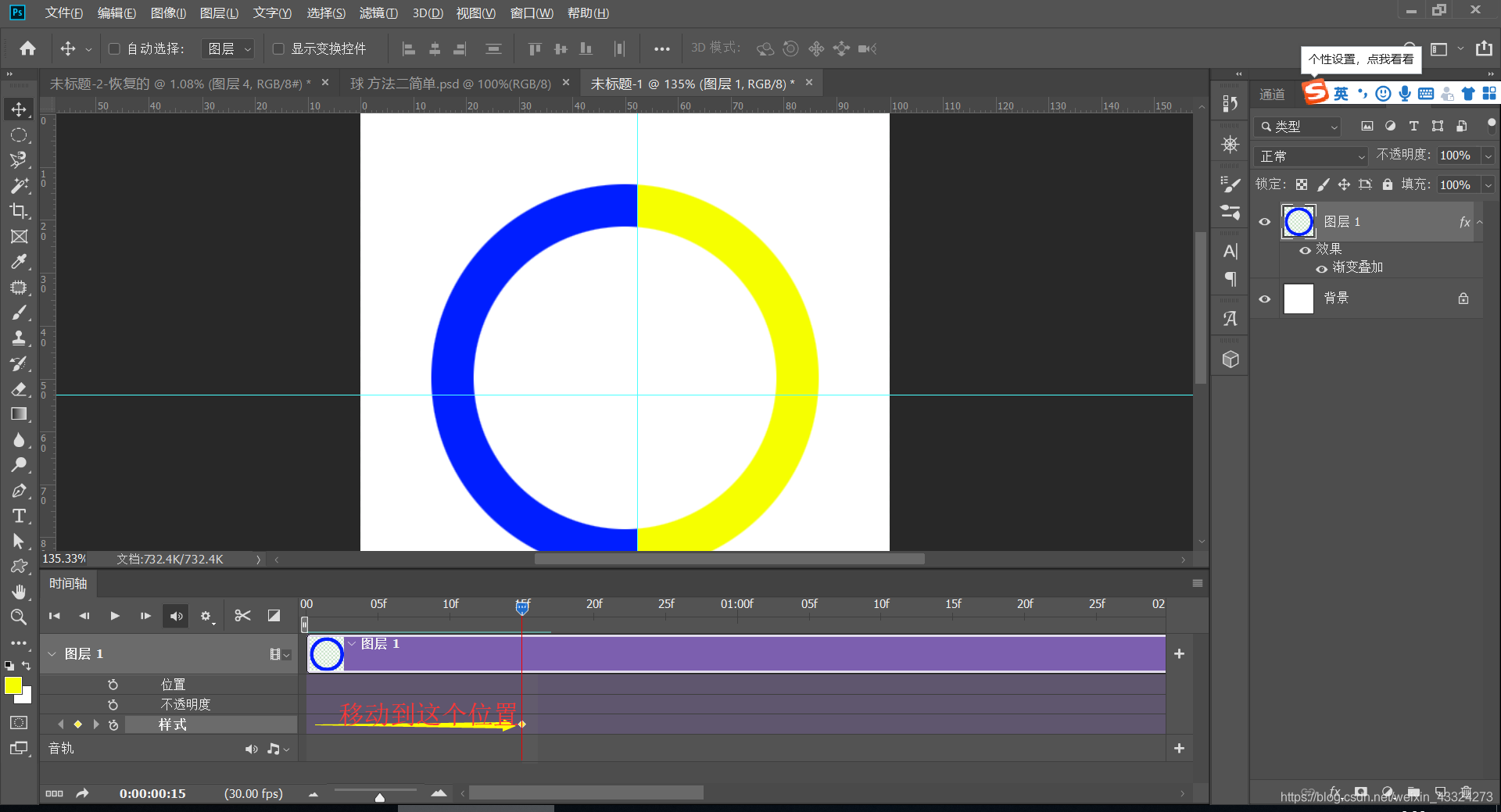Screen dimensions: 1501x812
Task: Toggle 渐变叠加 effect visibility eye
Action: tap(1321, 269)
